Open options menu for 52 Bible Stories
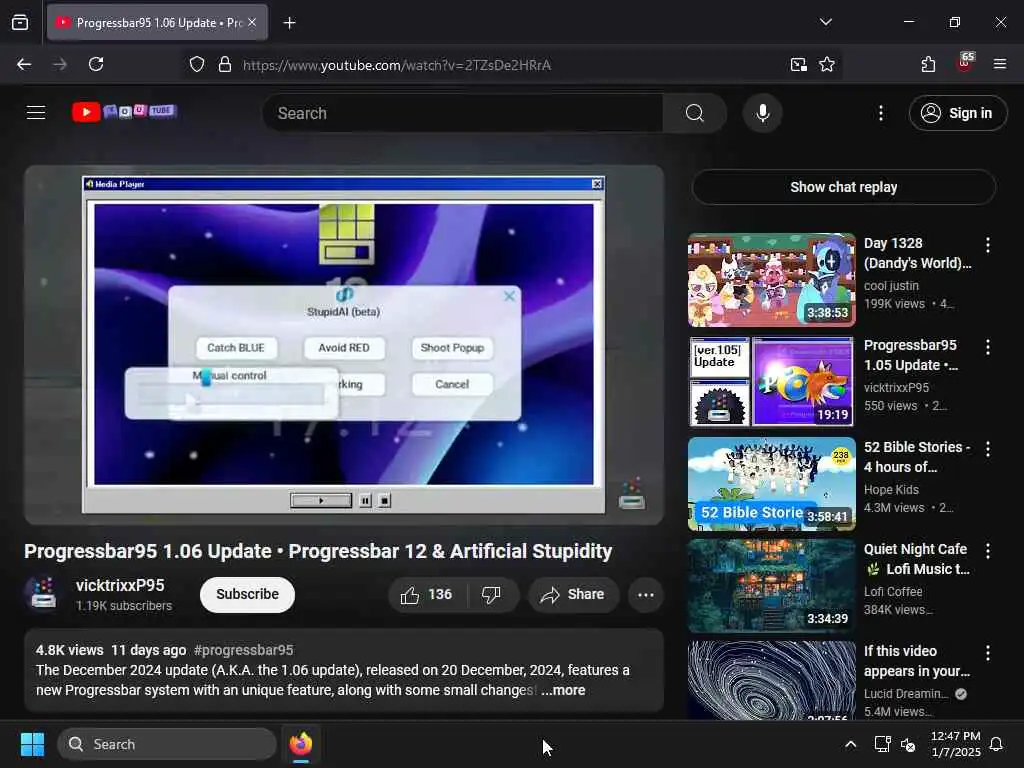1024x768 pixels. (987, 449)
